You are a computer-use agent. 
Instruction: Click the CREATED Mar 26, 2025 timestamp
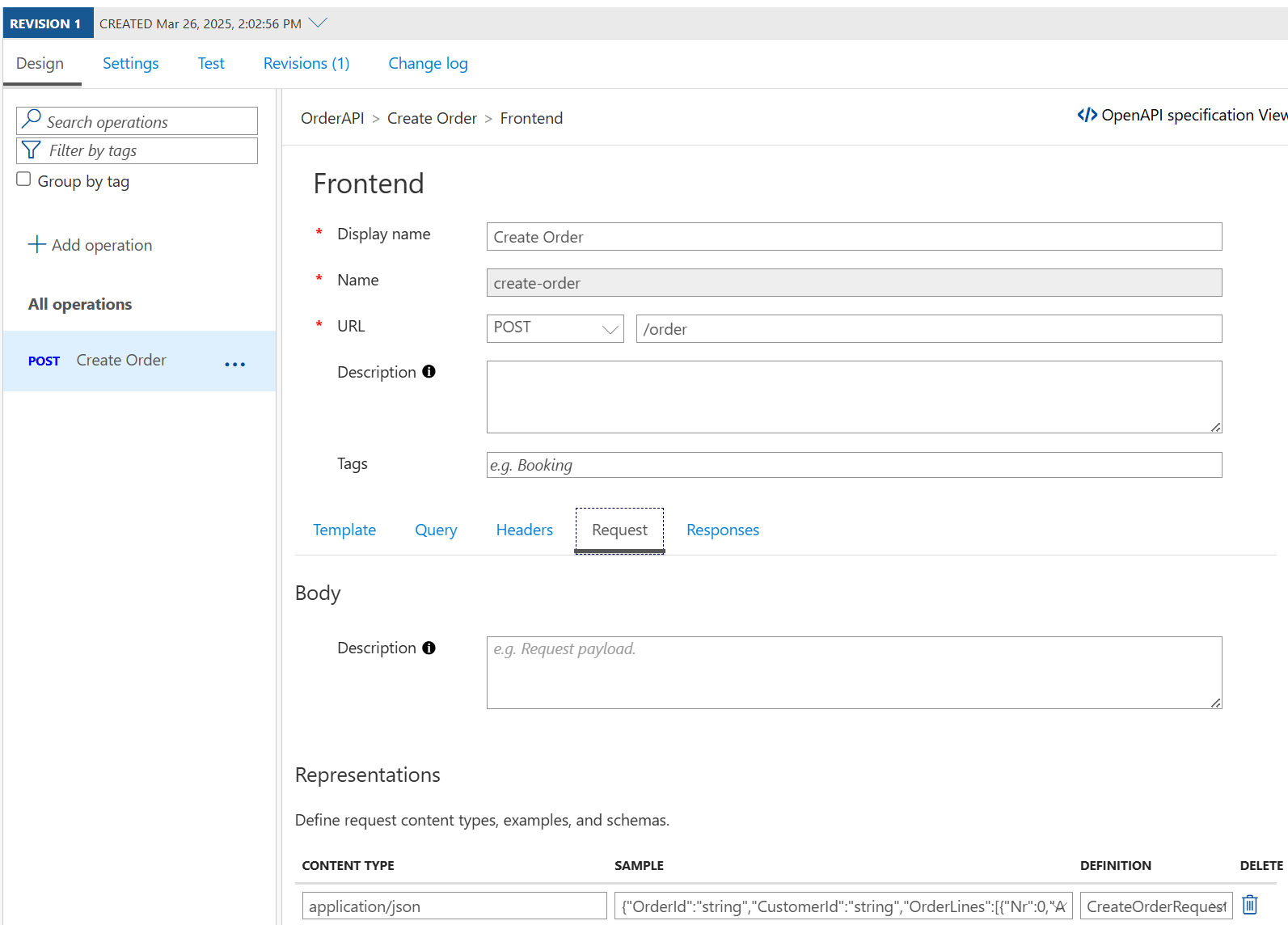coord(201,23)
